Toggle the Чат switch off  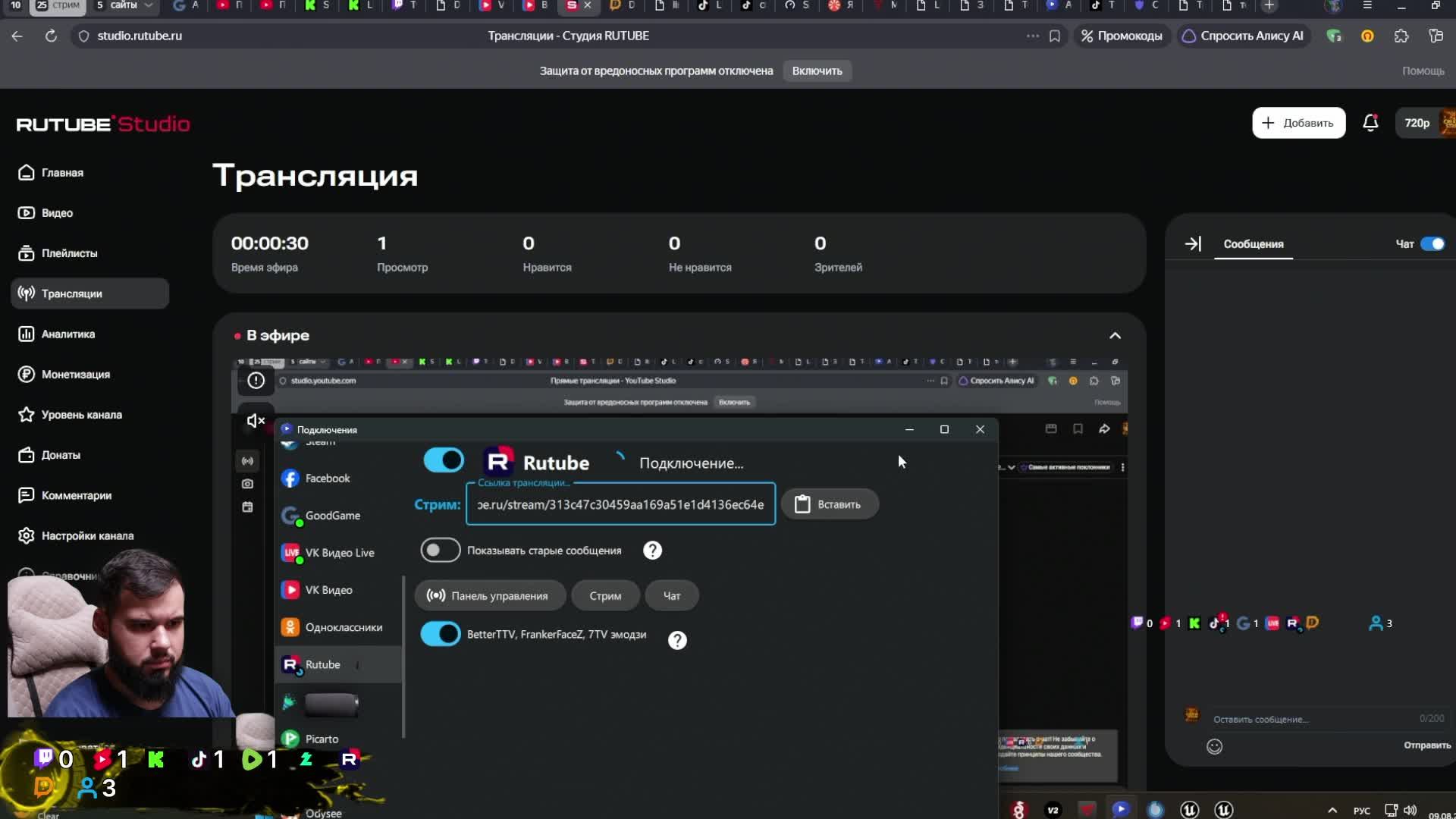[1432, 244]
